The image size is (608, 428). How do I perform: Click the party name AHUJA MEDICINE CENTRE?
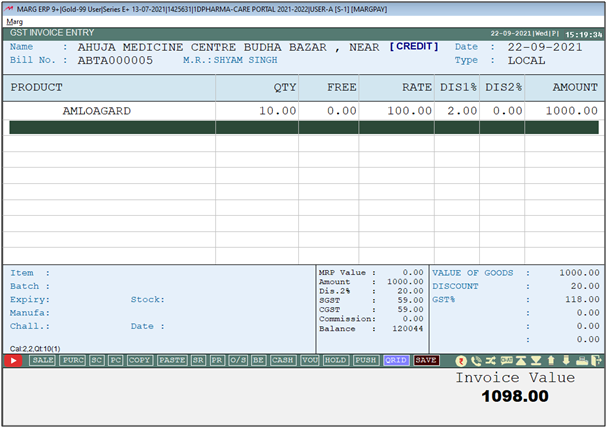click(x=157, y=48)
